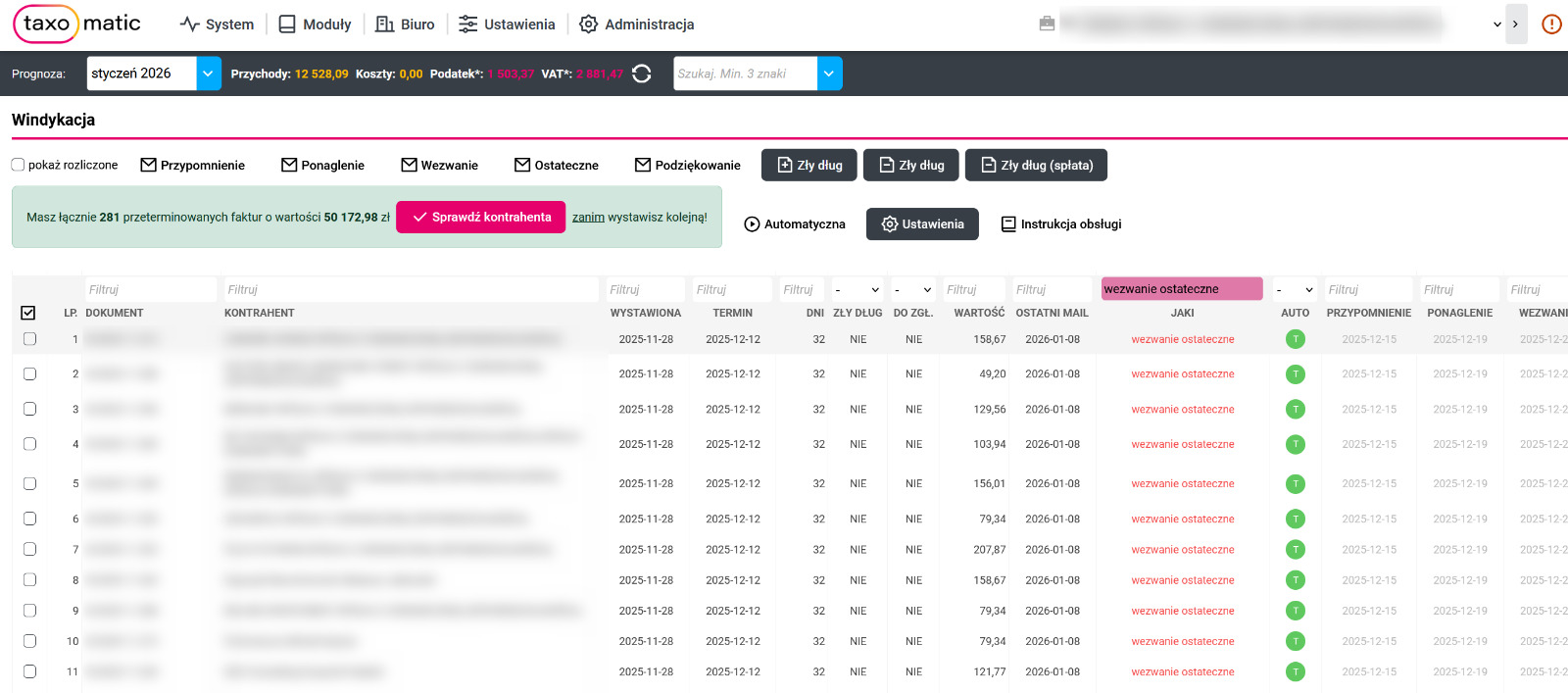Click the pink 'wezwanie ostateczne' filter field
The width and height of the screenshot is (1568, 693).
pyautogui.click(x=1181, y=289)
